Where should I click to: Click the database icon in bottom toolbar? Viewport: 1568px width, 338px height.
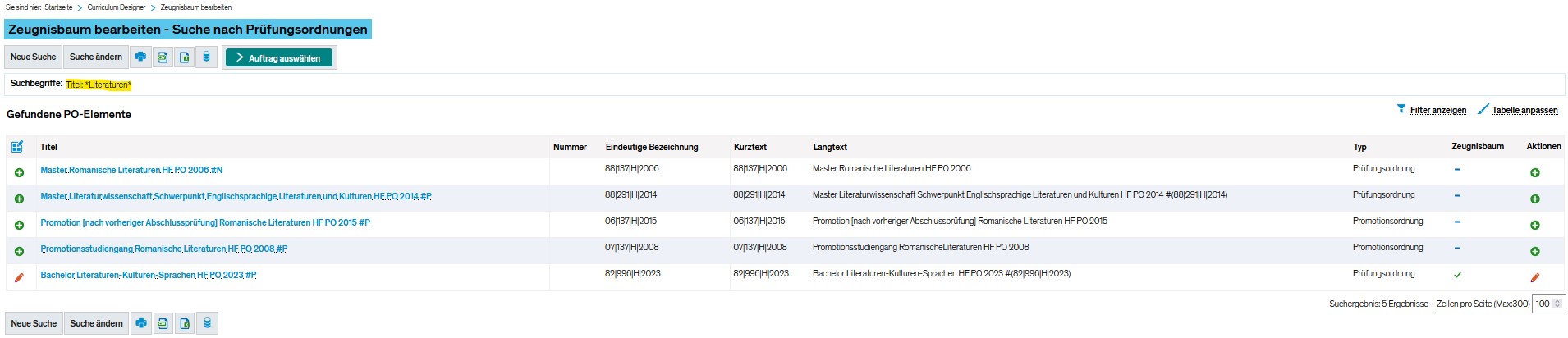(x=208, y=324)
